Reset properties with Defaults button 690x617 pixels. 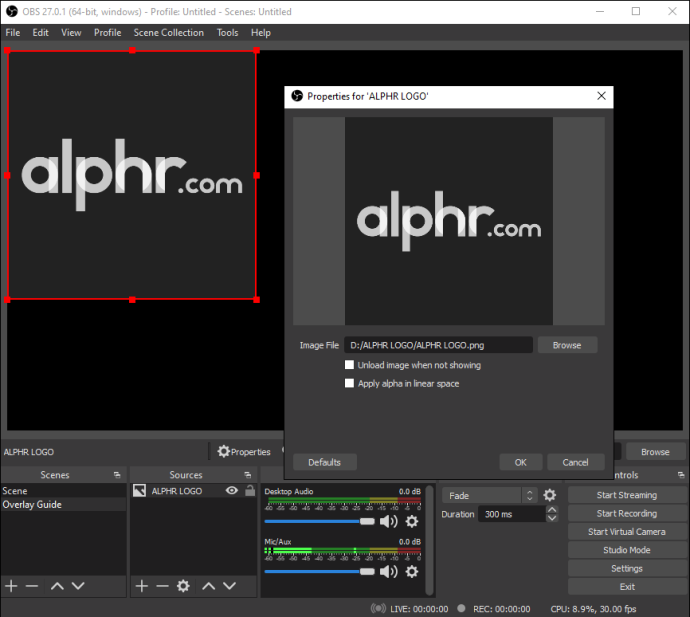point(325,462)
